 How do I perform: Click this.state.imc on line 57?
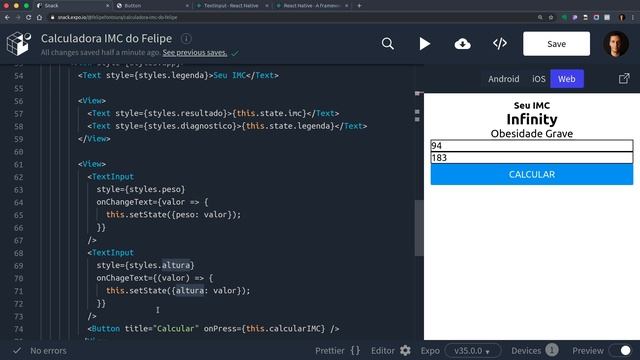pyautogui.click(x=269, y=113)
